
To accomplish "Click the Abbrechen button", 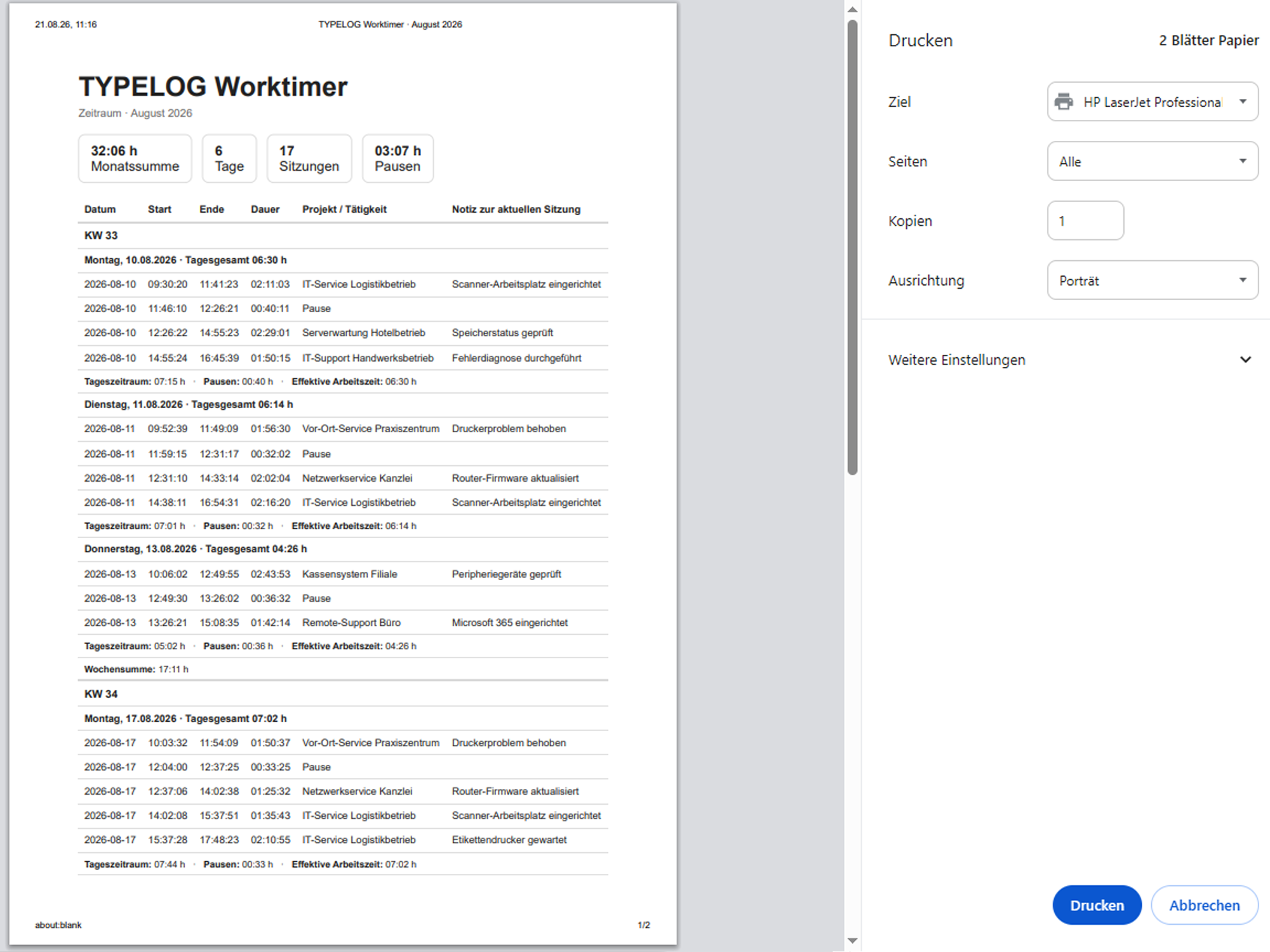I will coord(1204,905).
